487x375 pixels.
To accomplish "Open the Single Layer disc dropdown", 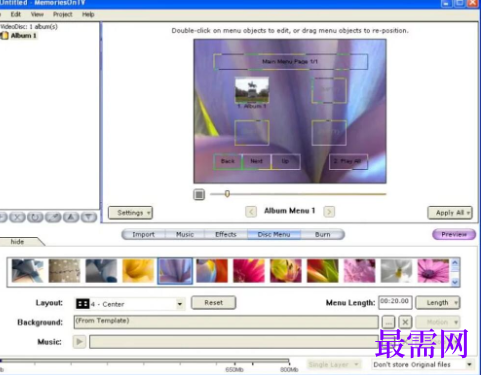I will (334, 365).
